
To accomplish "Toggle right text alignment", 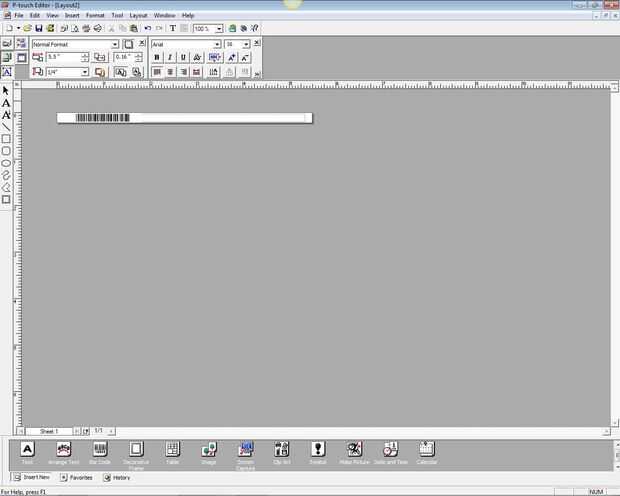I will (183, 72).
